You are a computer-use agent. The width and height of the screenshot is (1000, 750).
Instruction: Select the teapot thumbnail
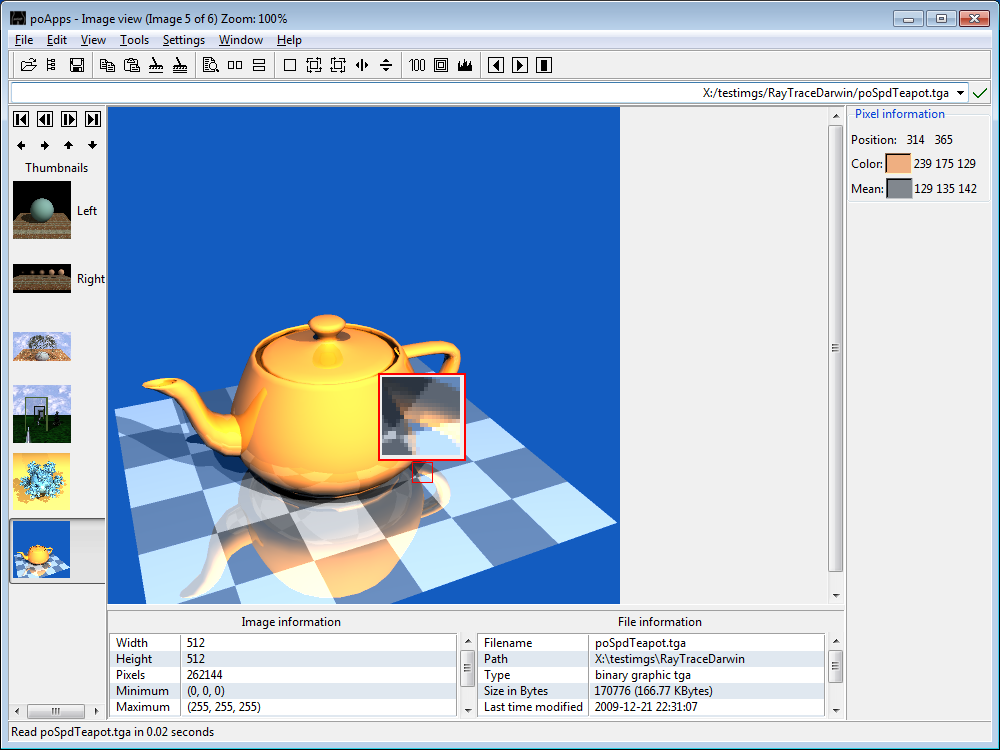(41, 550)
